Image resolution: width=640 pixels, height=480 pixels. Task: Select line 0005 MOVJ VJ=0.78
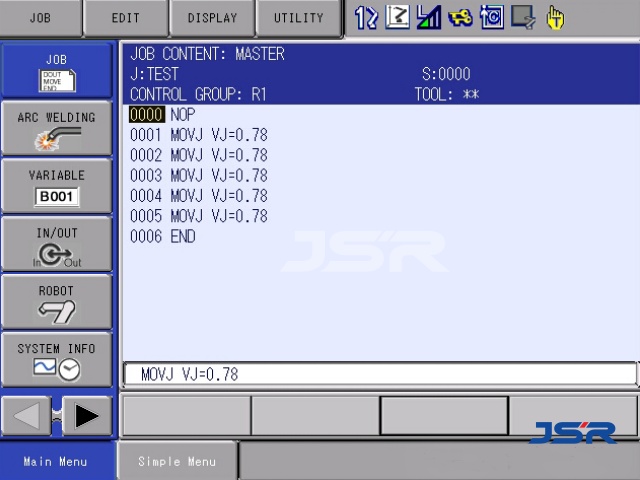tap(199, 216)
